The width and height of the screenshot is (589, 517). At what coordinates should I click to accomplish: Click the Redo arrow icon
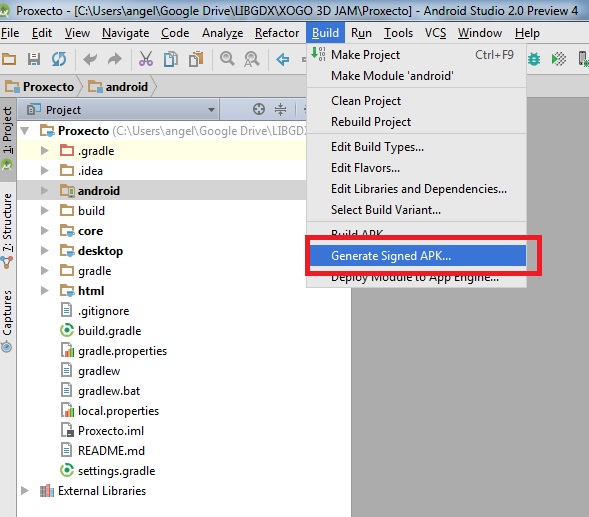coord(115,59)
